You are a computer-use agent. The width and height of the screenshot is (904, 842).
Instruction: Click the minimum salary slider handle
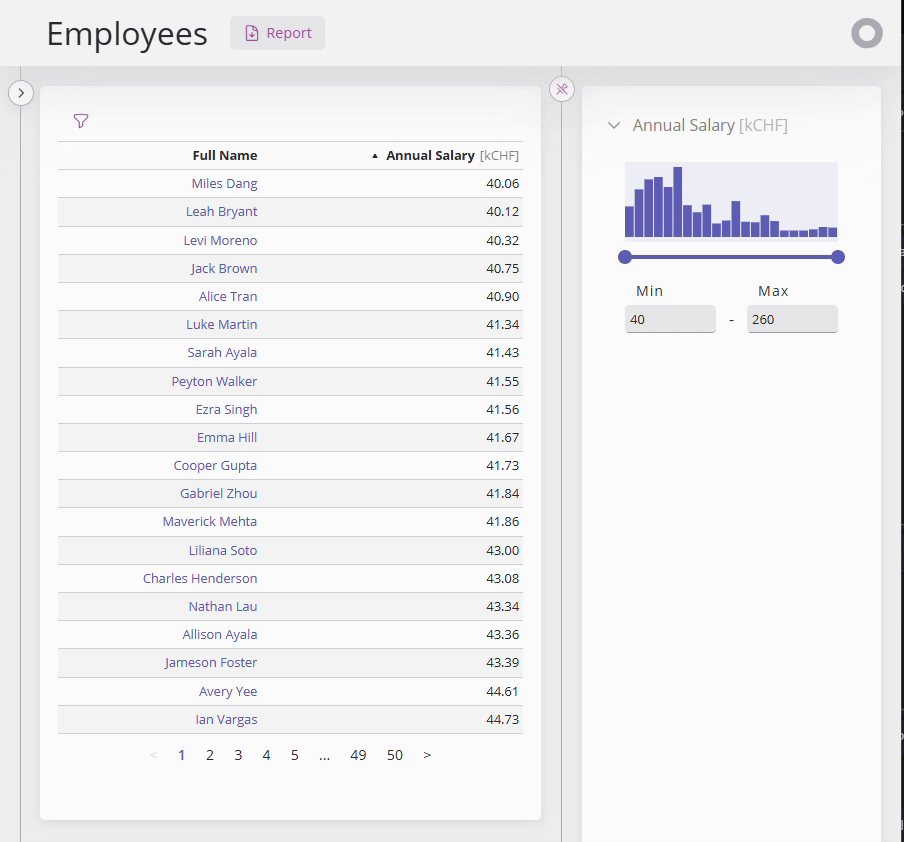pyautogui.click(x=625, y=257)
